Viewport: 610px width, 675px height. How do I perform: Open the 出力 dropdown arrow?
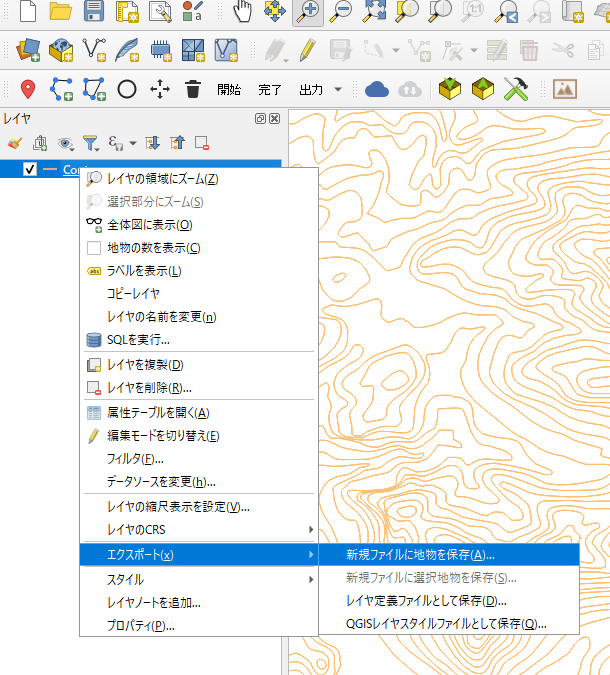(x=339, y=89)
